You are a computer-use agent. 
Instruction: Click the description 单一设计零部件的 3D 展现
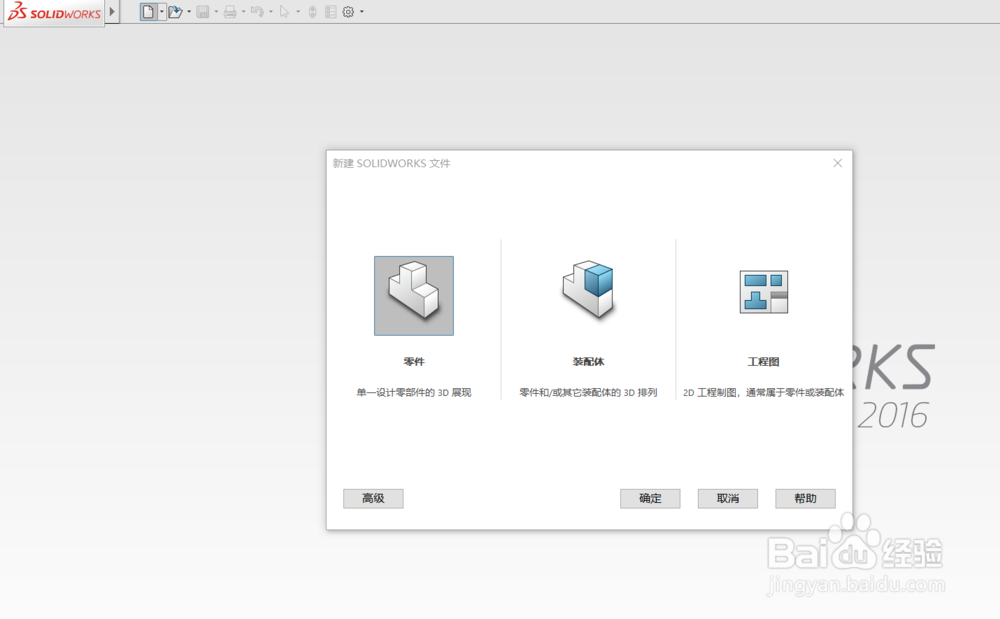click(x=414, y=393)
